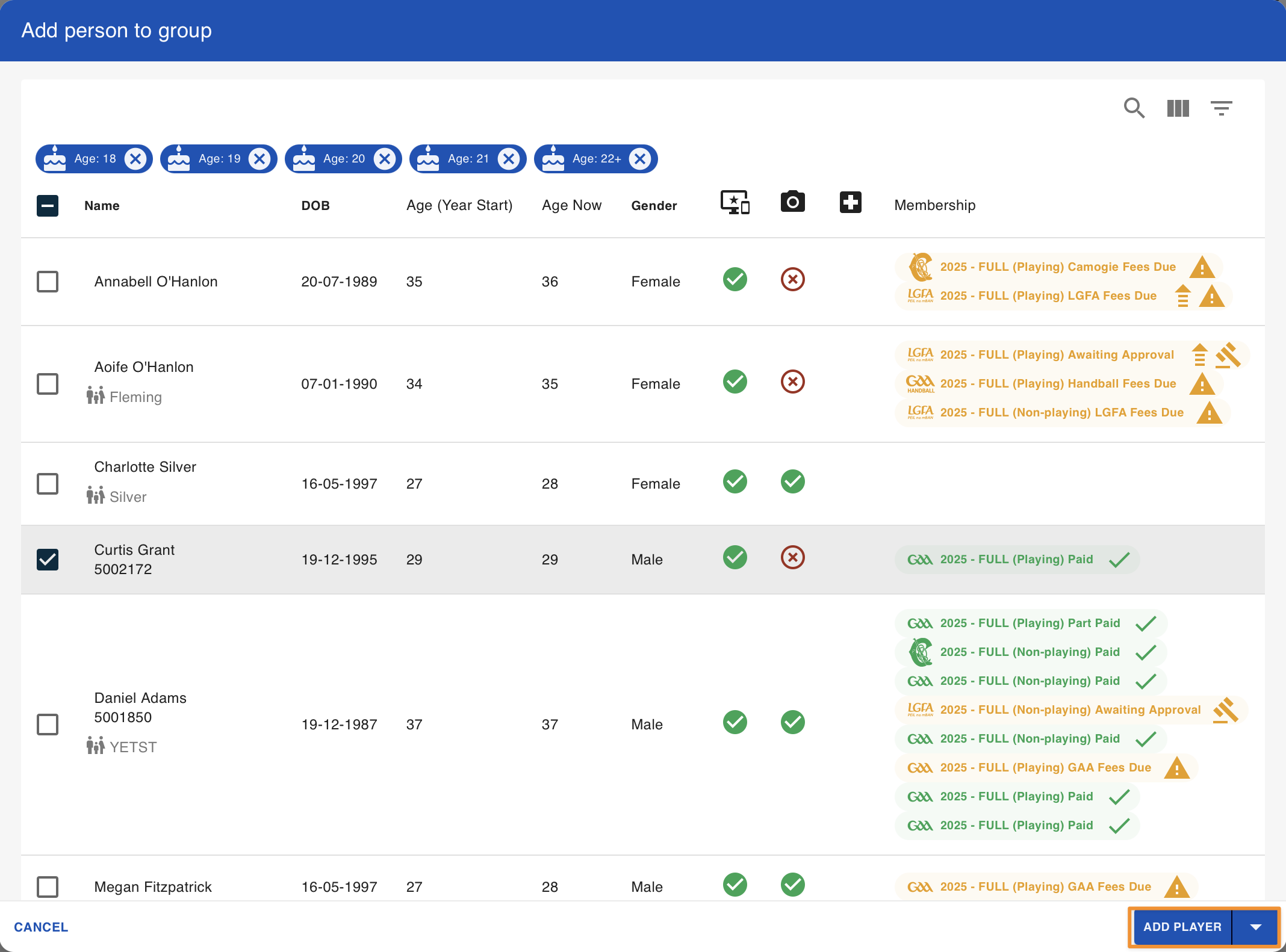This screenshot has height=952, width=1286.
Task: Toggle the select-all header checkbox
Action: click(48, 206)
